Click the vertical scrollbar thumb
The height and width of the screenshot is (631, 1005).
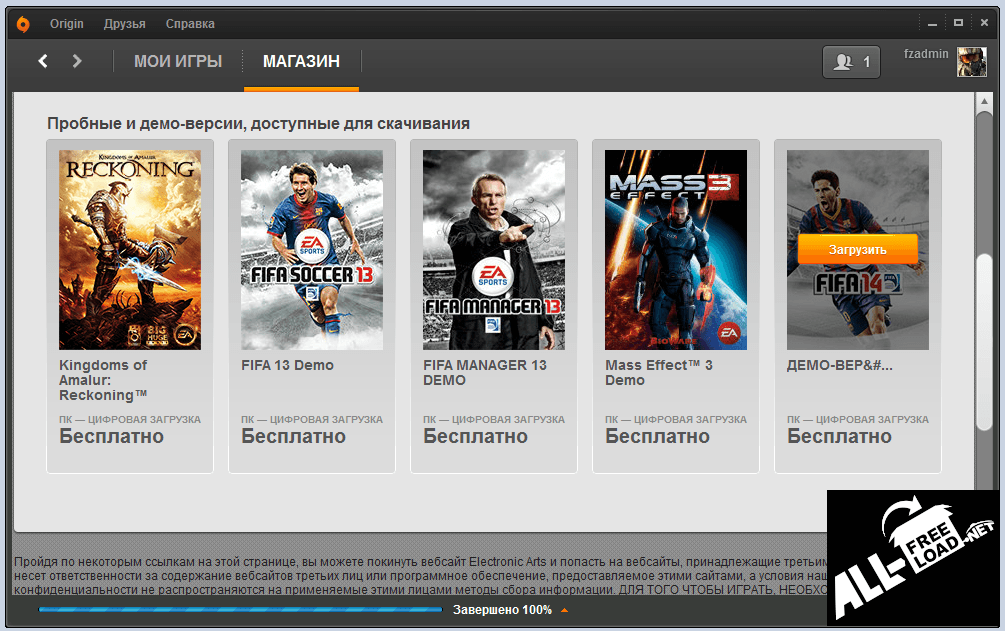984,343
